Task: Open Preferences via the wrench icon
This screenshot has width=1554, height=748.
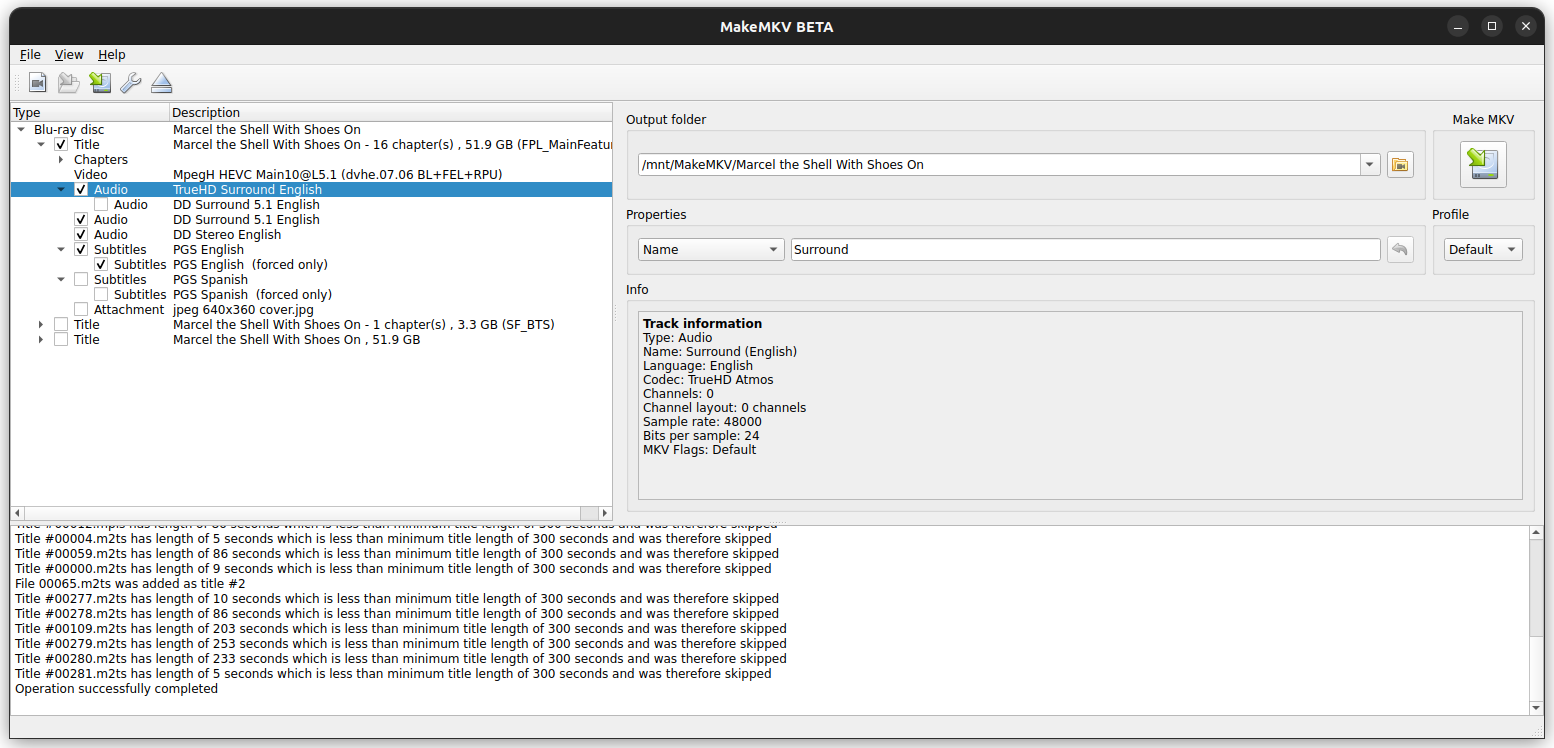Action: 130,83
